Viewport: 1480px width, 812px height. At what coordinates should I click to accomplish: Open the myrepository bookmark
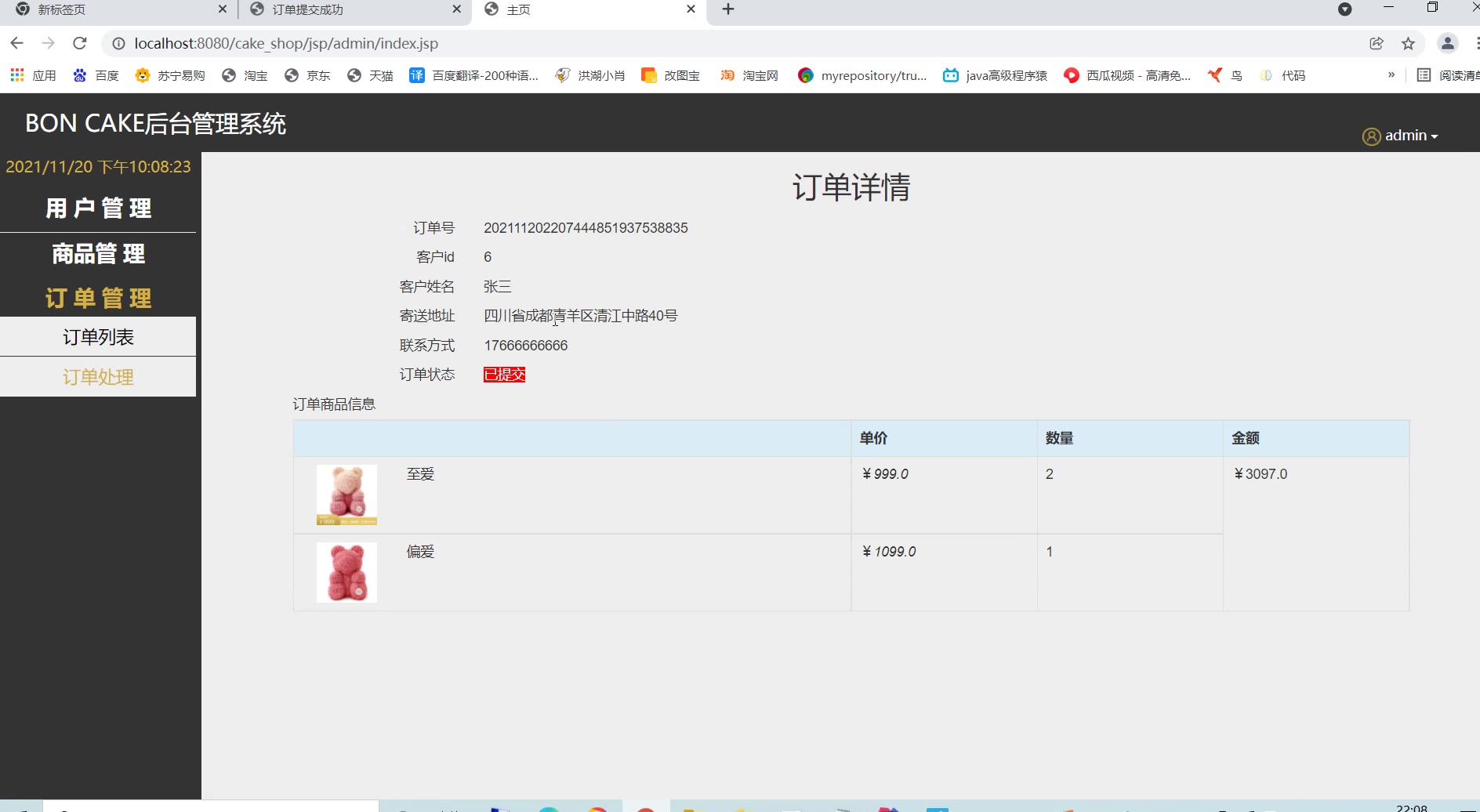click(x=862, y=75)
